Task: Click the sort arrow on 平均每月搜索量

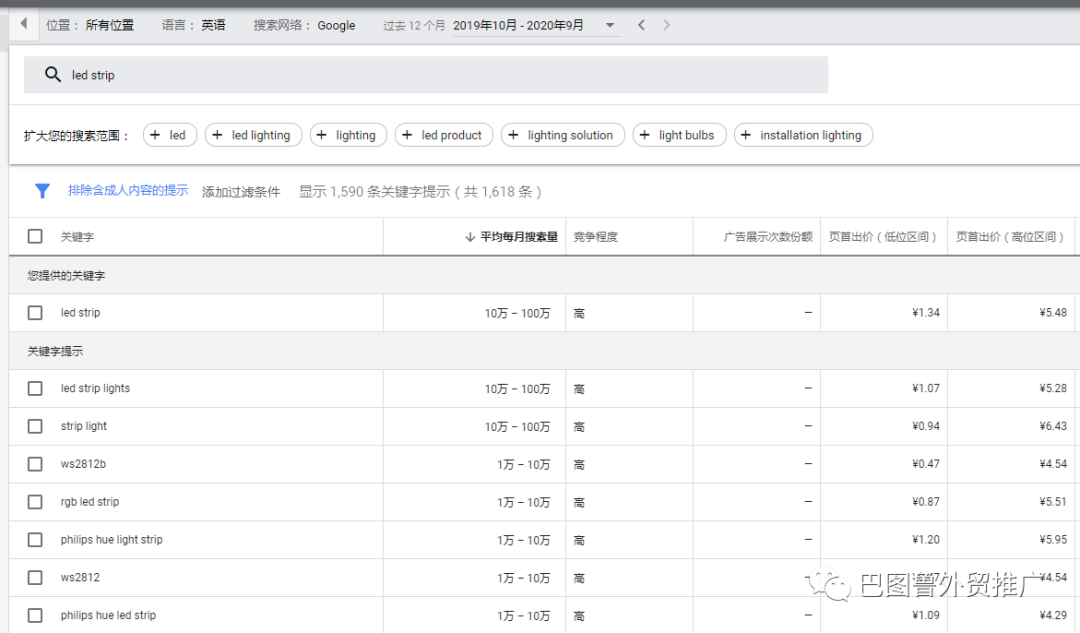Action: pyautogui.click(x=470, y=236)
